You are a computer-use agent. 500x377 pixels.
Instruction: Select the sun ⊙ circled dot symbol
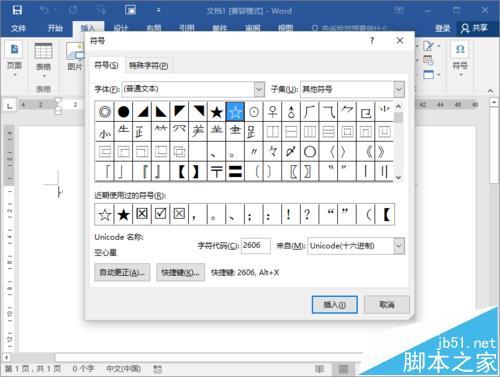[x=254, y=112]
